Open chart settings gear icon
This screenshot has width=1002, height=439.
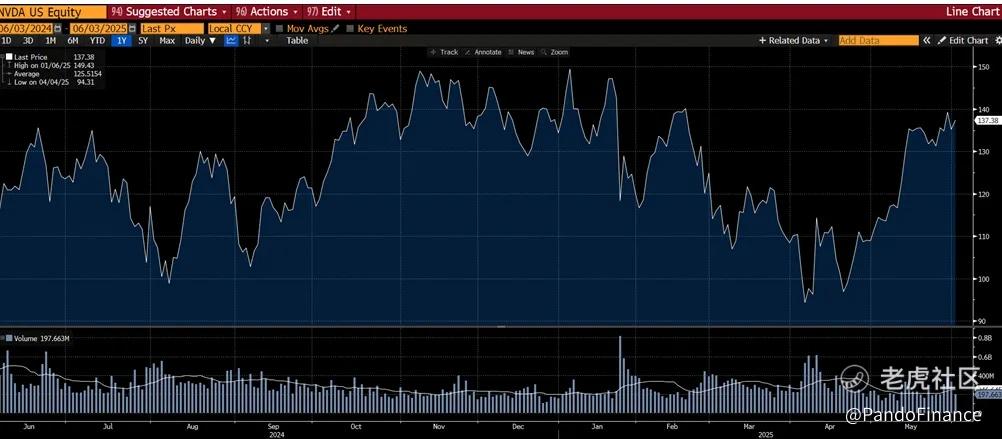click(x=998, y=40)
